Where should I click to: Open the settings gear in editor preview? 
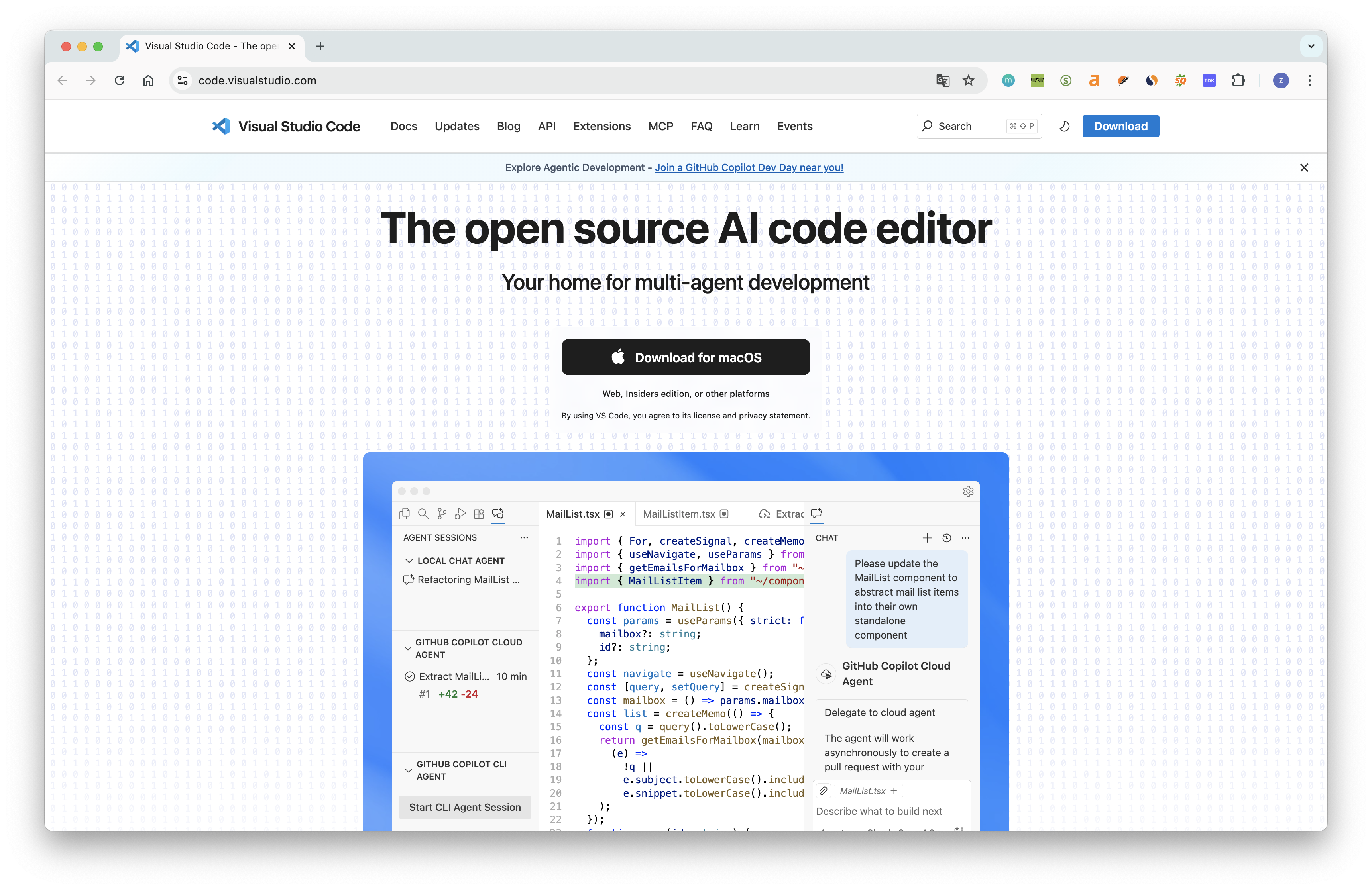click(968, 491)
